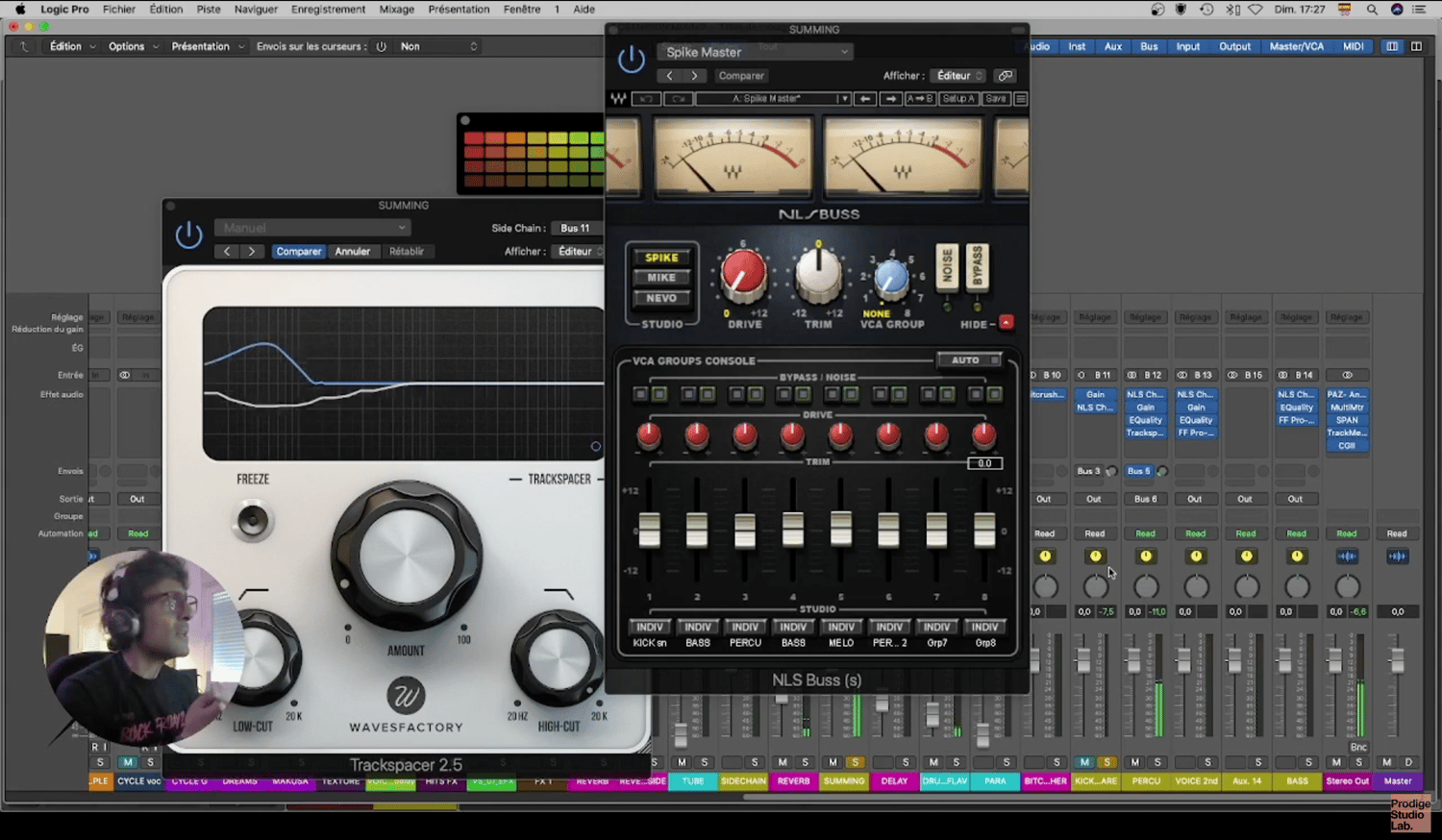Screen dimensions: 1442x840
Task: Click the Waves A→B copy button
Action: click(919, 98)
